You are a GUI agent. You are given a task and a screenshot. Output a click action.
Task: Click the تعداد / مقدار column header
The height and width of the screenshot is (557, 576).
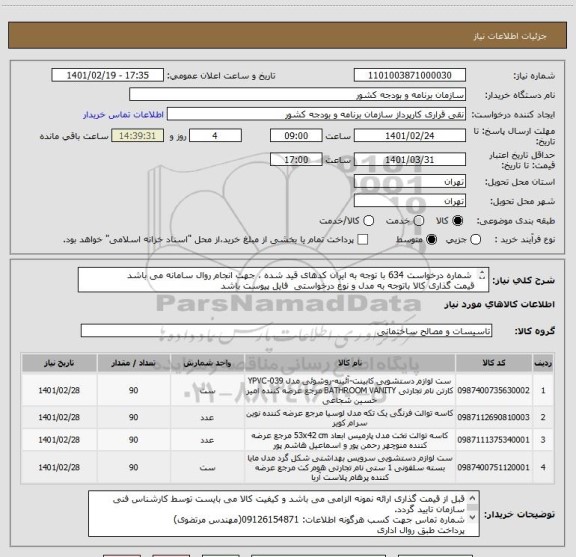[133, 363]
